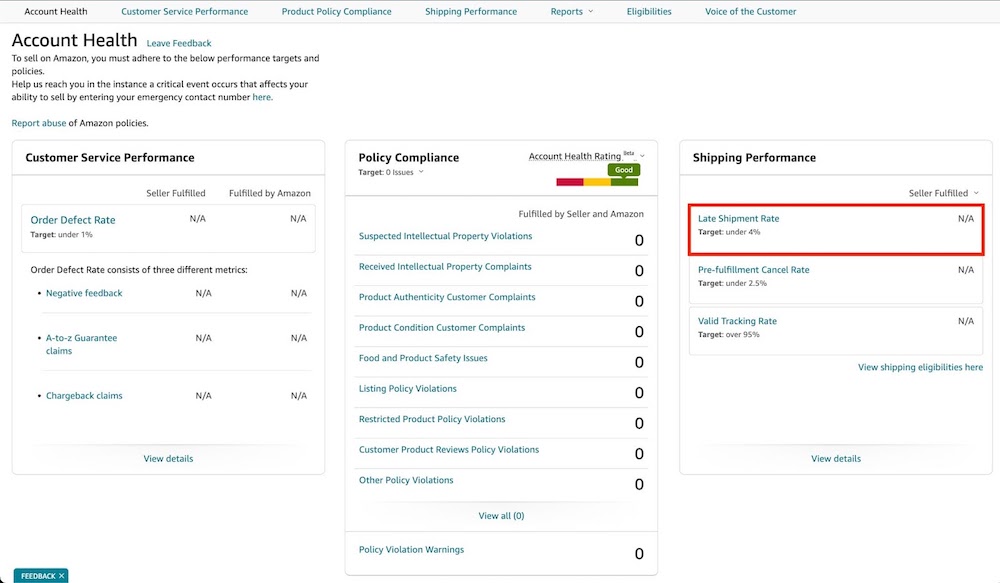Open the Account Health tab
The height and width of the screenshot is (583, 1000).
coord(55,11)
